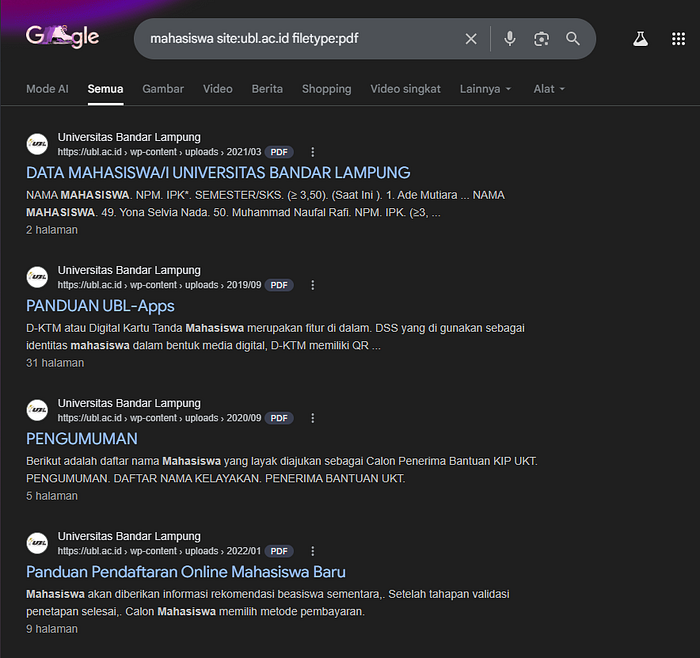Click the snippet starting 'D-KTM atau Digital Kartu'
The image size is (700, 658).
[x=275, y=337]
